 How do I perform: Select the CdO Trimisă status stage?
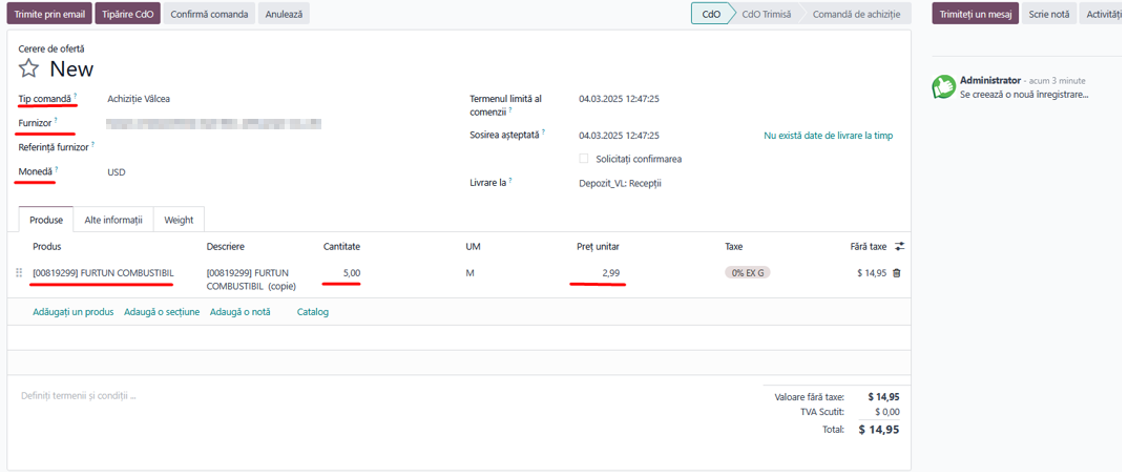click(x=766, y=14)
